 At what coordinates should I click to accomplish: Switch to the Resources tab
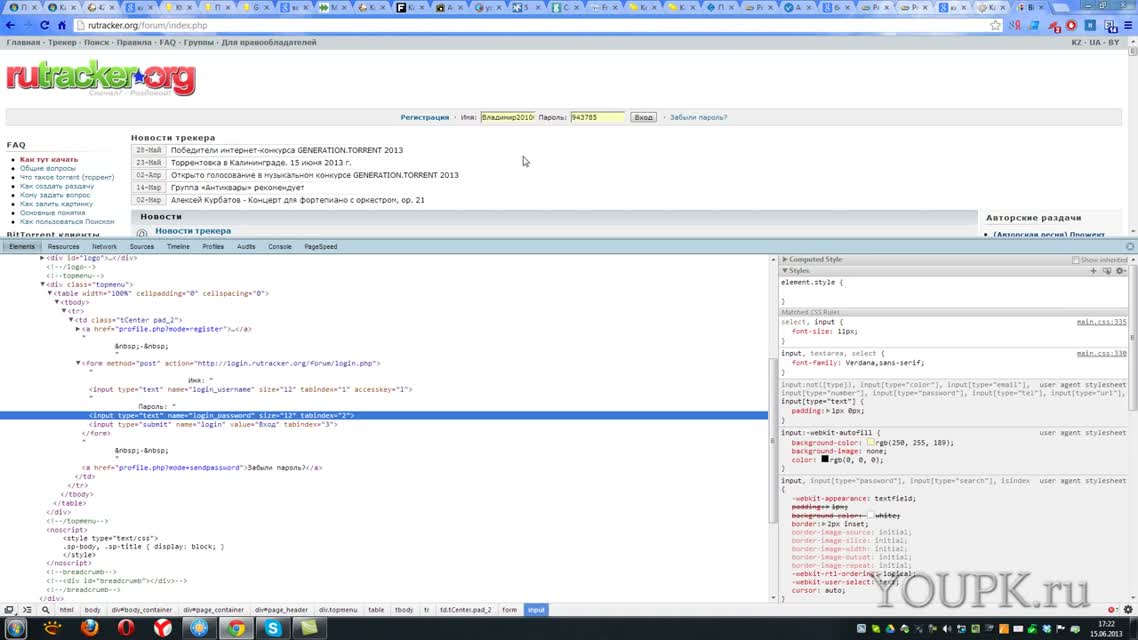point(63,247)
